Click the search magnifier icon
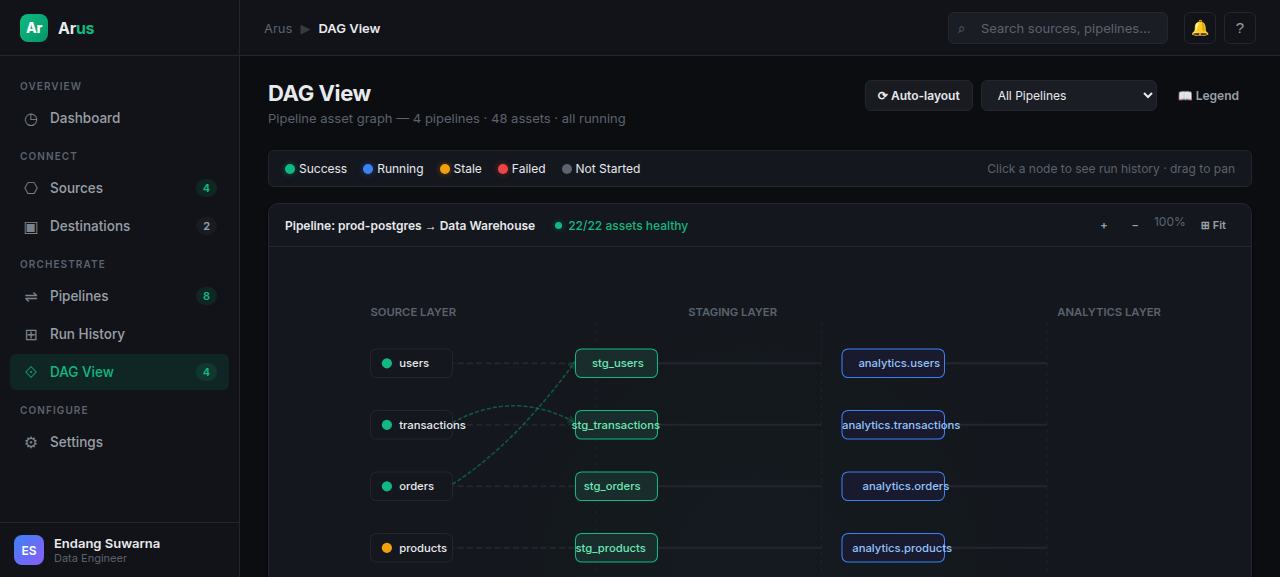The height and width of the screenshot is (577, 1280). [x=962, y=29]
